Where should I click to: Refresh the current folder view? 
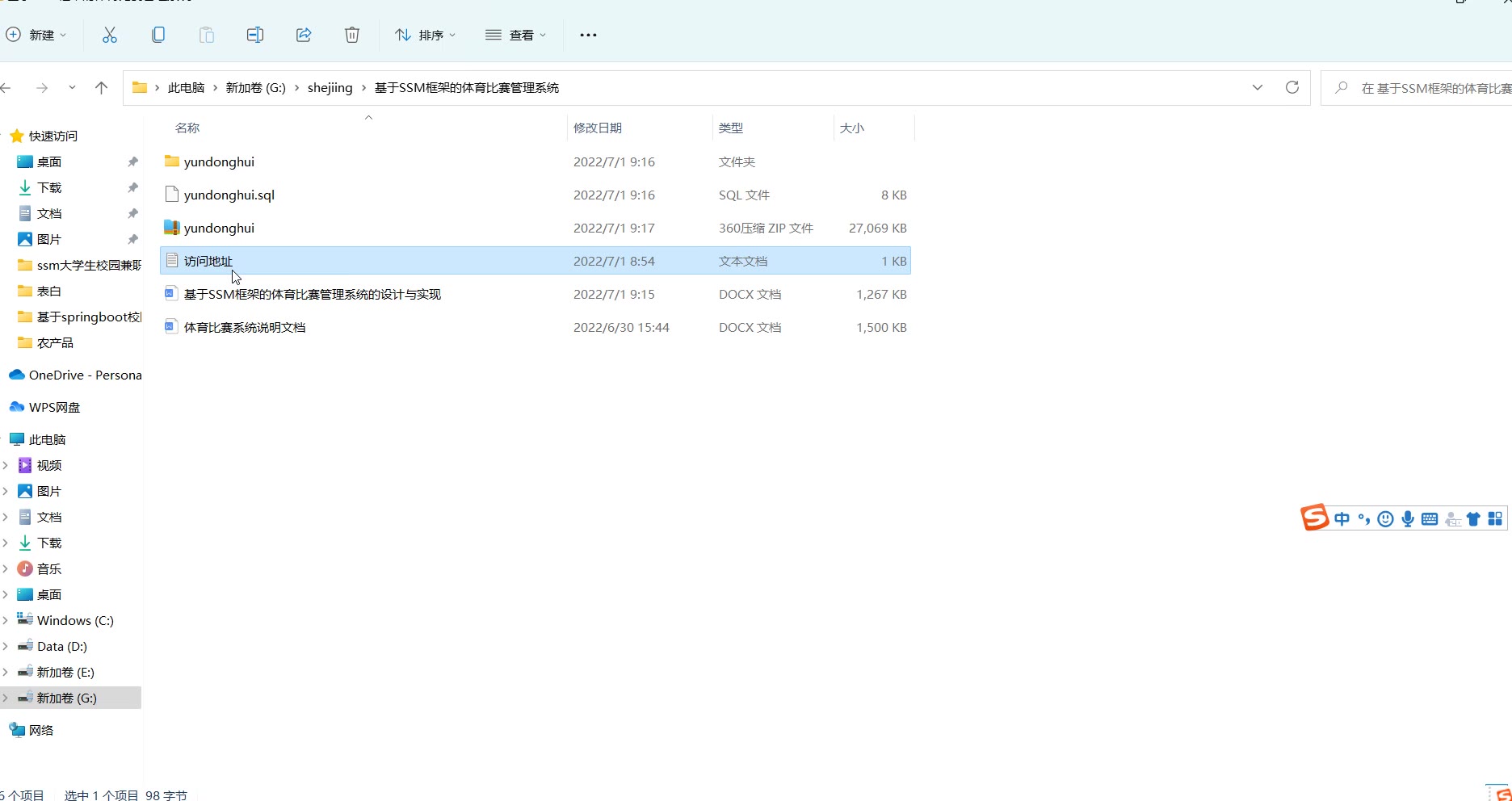(x=1292, y=87)
